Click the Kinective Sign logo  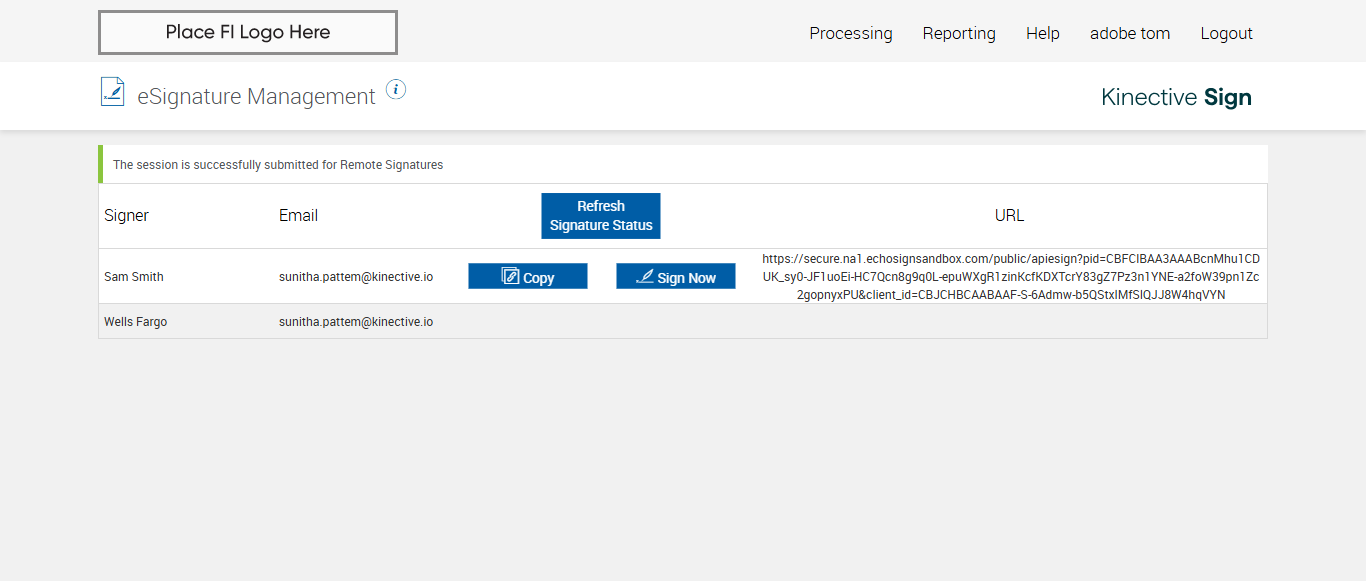coord(1176,97)
